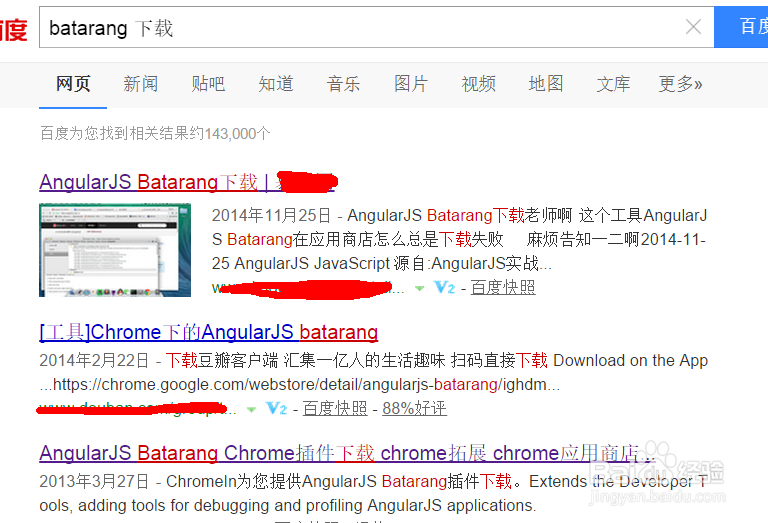Click the 2014年11月25日 snippet text of the first result
The width and height of the screenshot is (768, 523).
[459, 239]
